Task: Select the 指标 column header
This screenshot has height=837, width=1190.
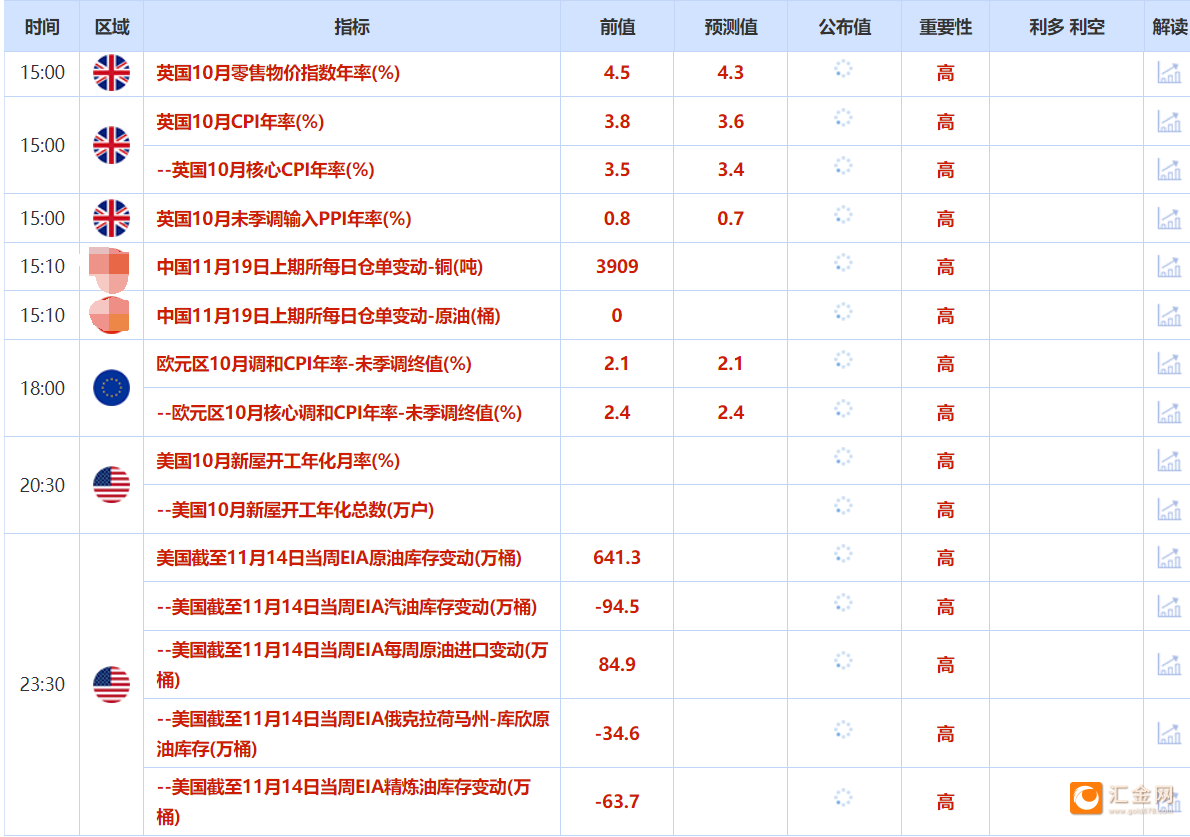Action: click(x=352, y=27)
